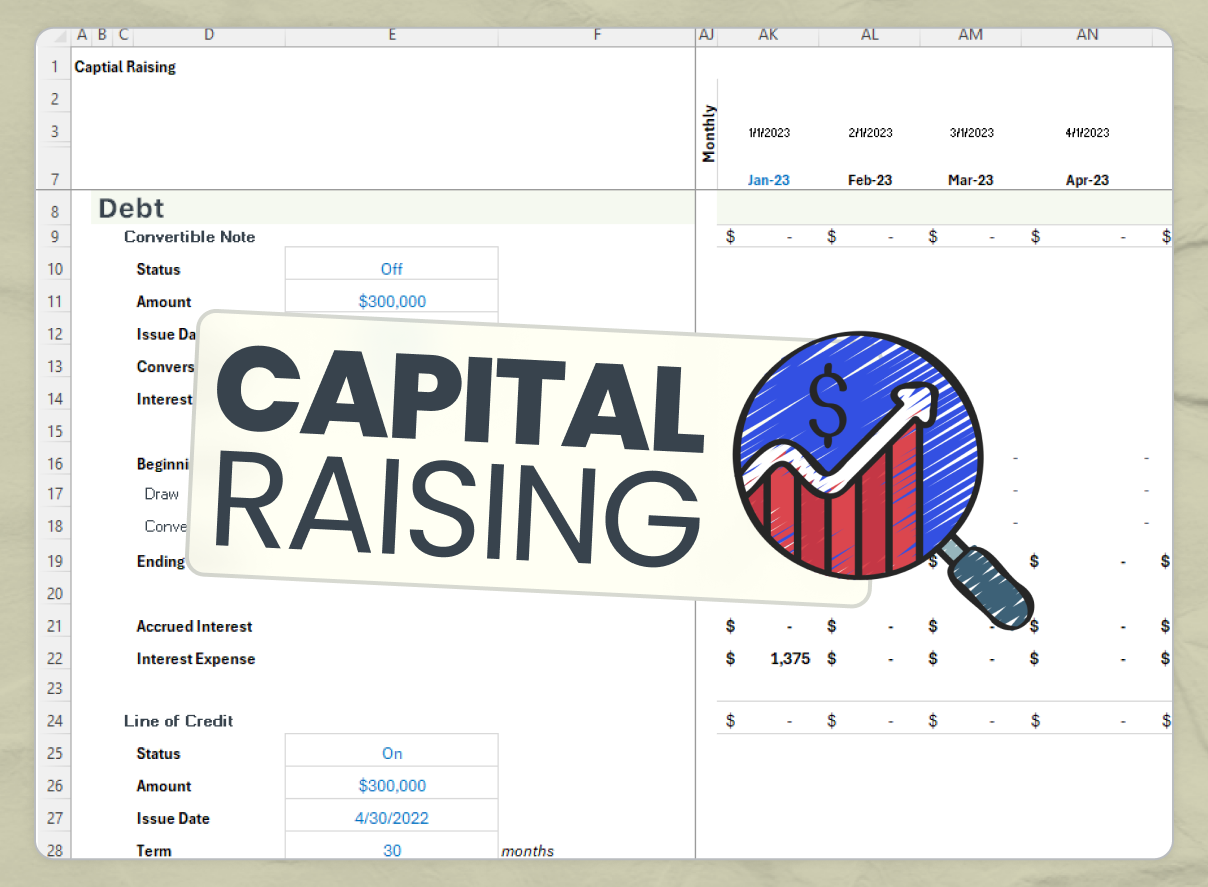Select row 22 header
1208x887 pixels.
pos(54,658)
